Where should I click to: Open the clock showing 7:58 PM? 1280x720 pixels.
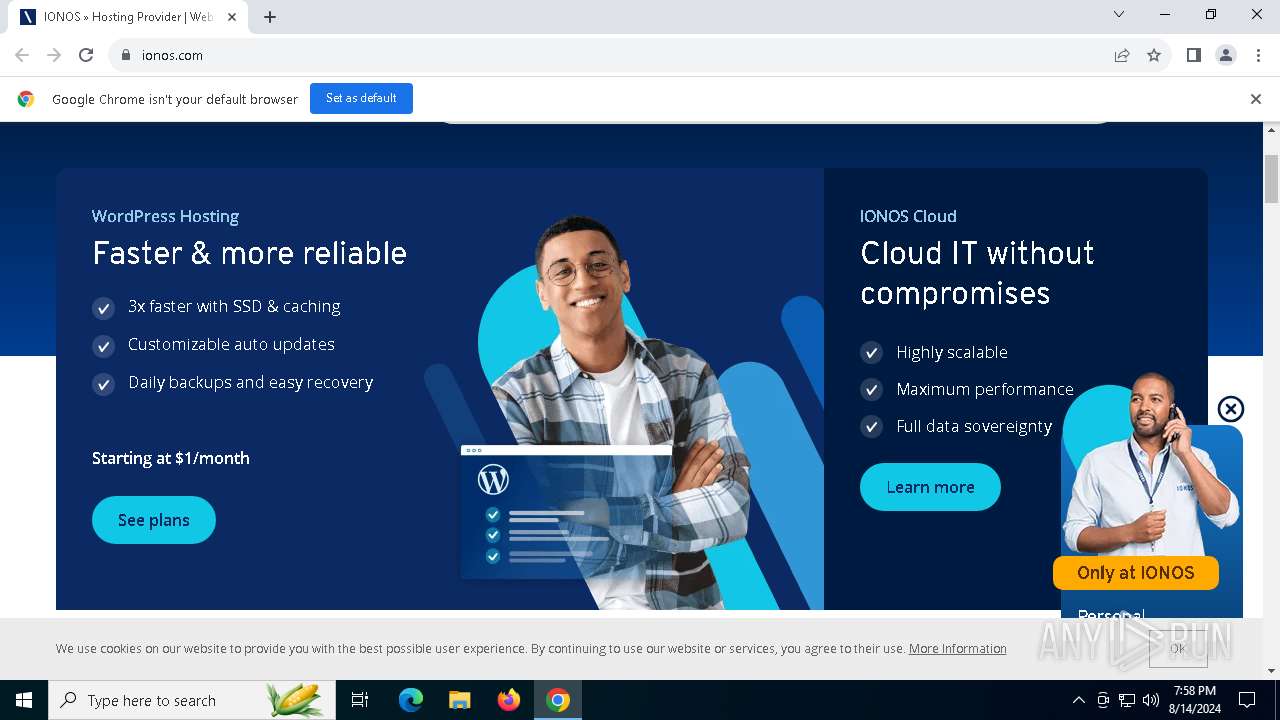click(1195, 700)
